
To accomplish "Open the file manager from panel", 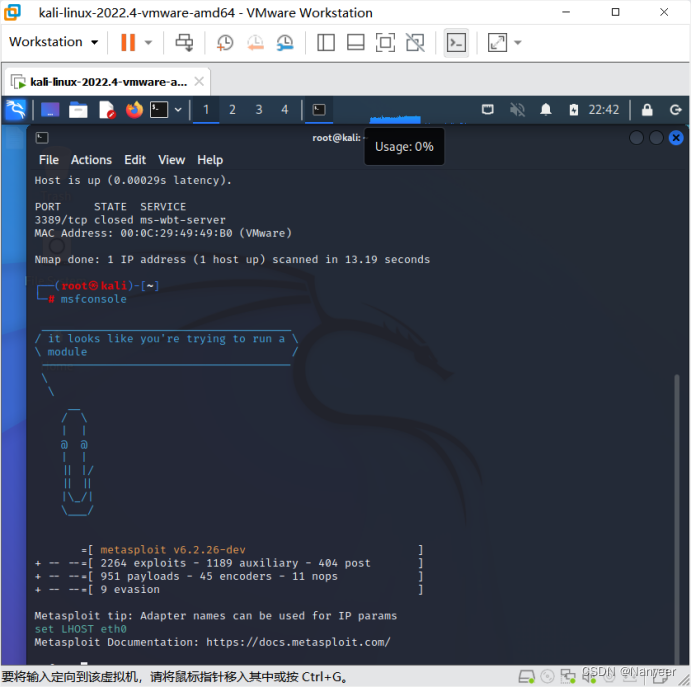I will point(78,109).
